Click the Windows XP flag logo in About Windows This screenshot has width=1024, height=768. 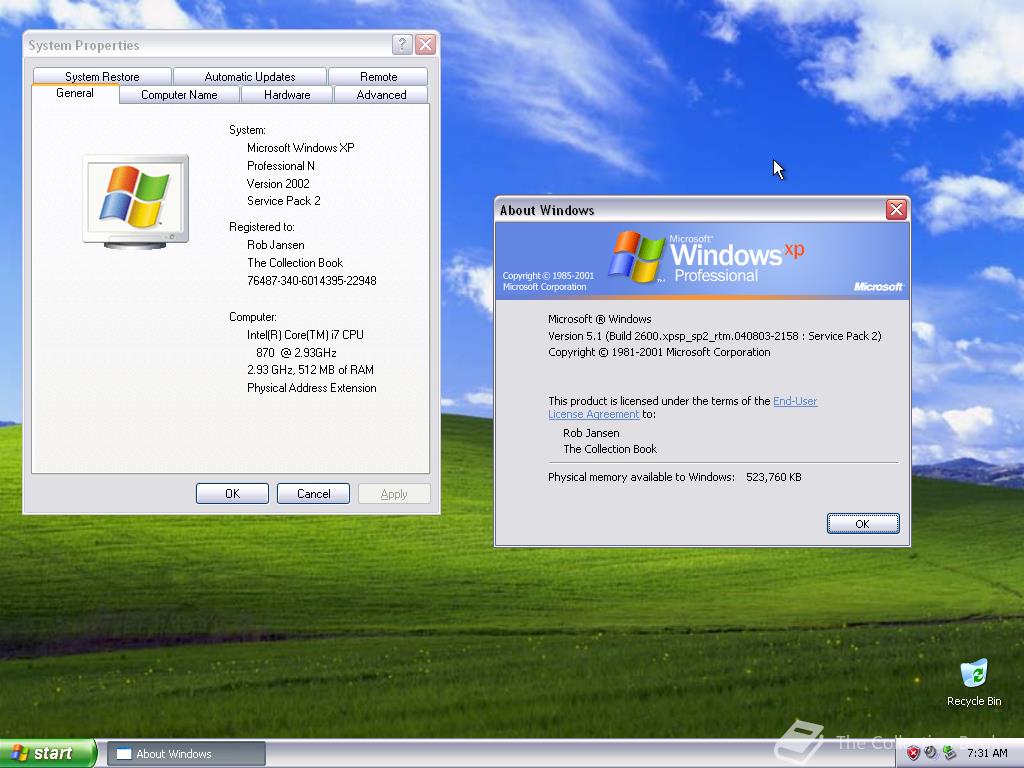635,256
